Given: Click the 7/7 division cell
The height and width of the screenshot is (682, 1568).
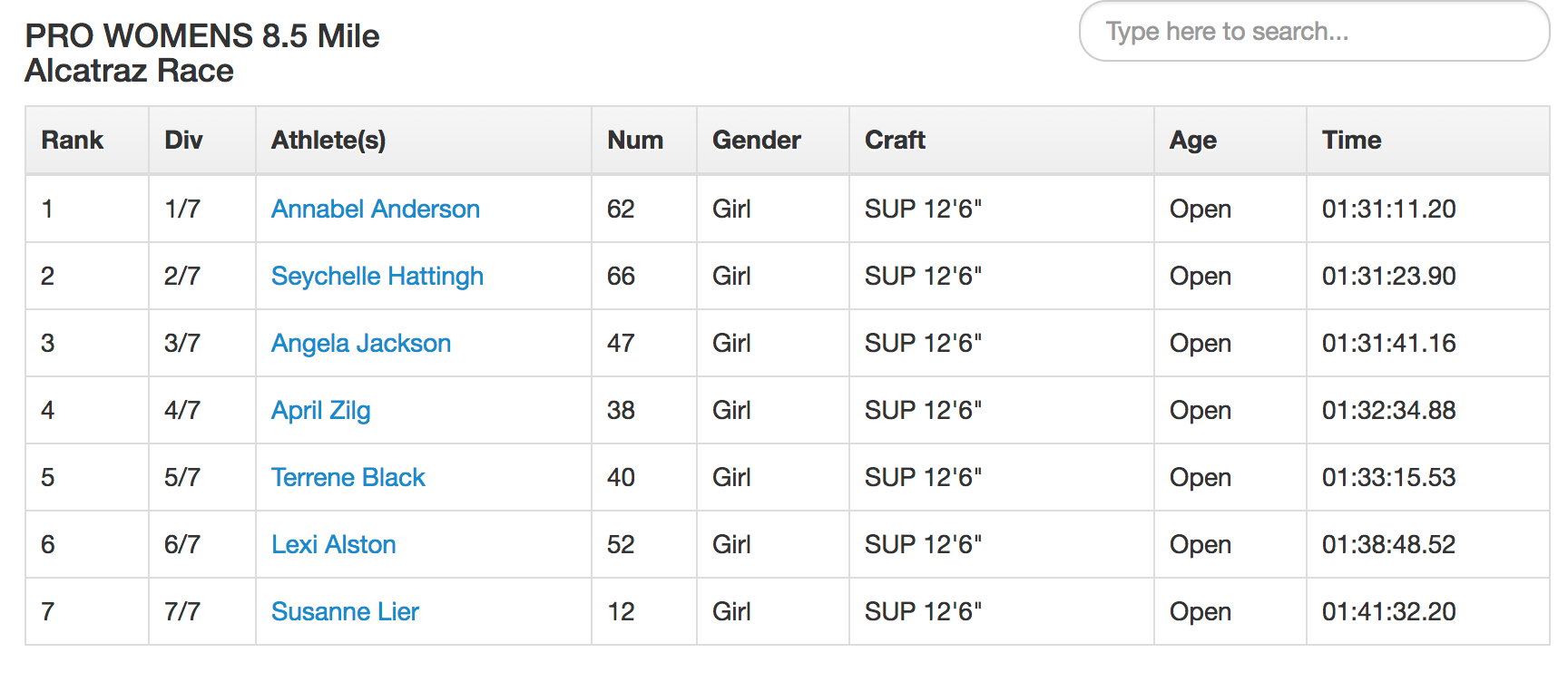Looking at the screenshot, I should (182, 611).
